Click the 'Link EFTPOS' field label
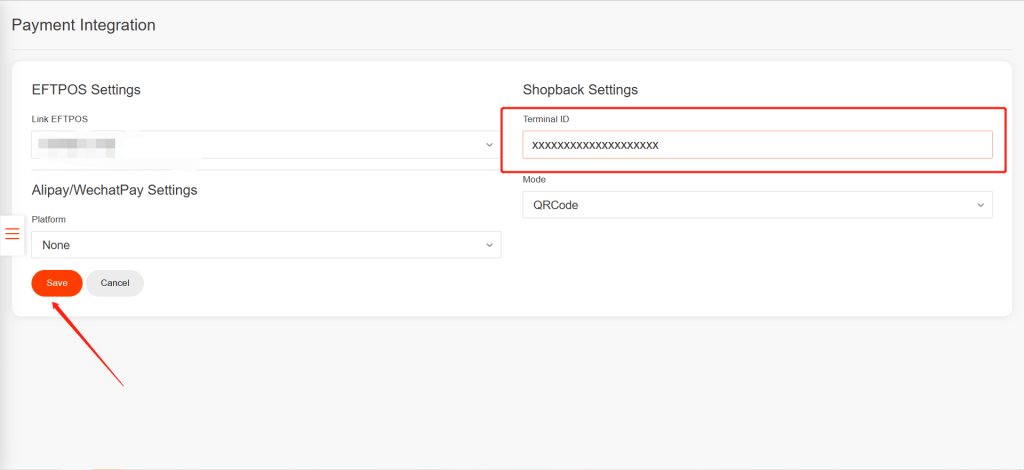 tap(60, 119)
